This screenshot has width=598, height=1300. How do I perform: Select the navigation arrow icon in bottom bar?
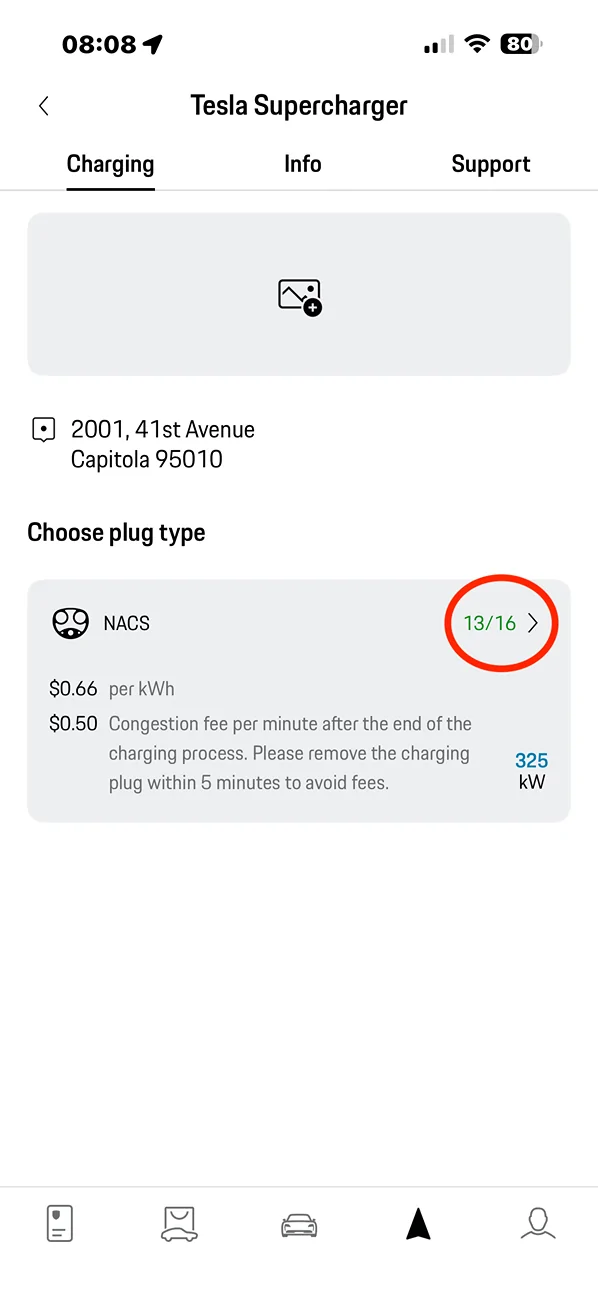418,1222
